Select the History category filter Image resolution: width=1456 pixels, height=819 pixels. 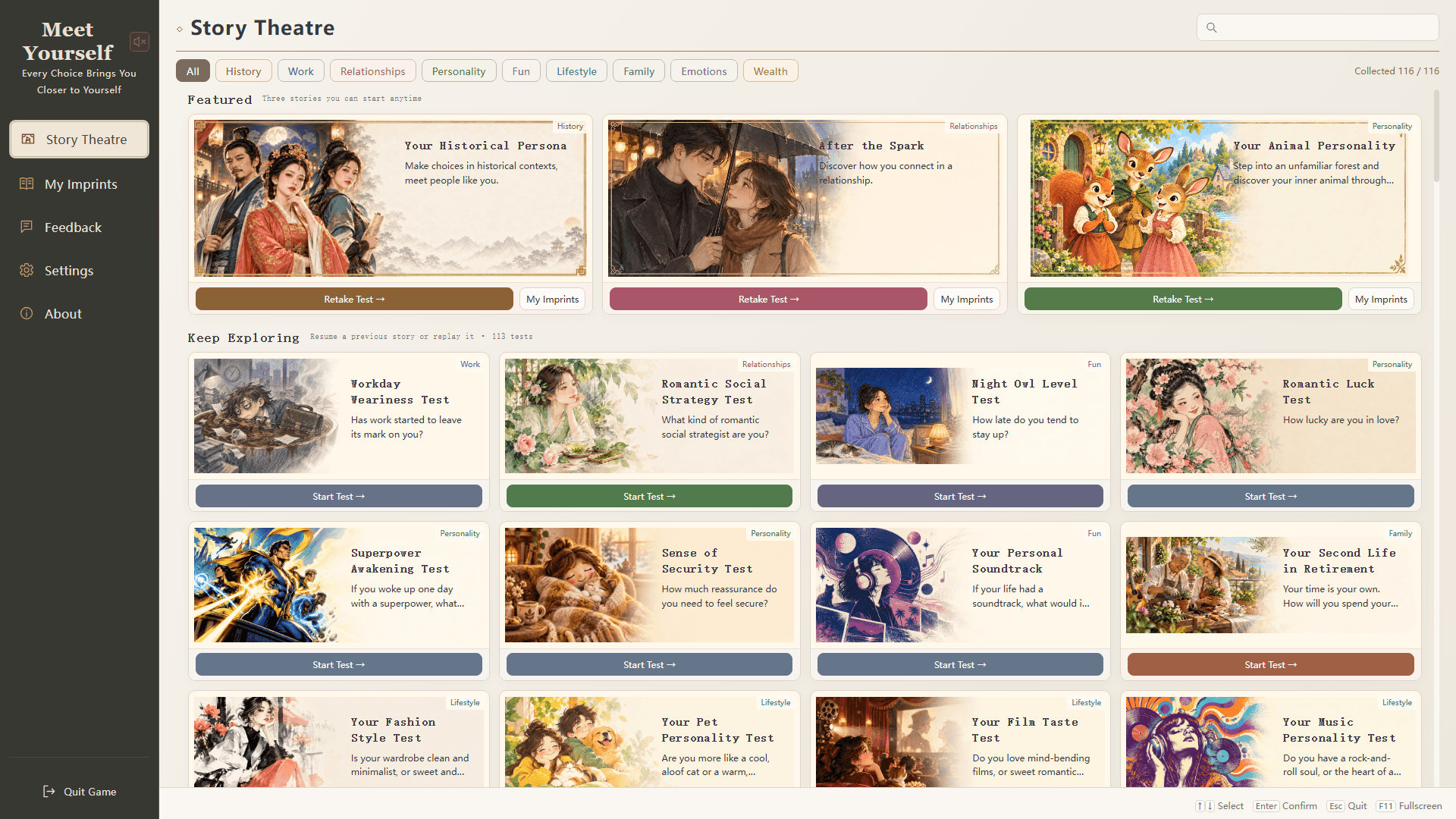click(243, 71)
